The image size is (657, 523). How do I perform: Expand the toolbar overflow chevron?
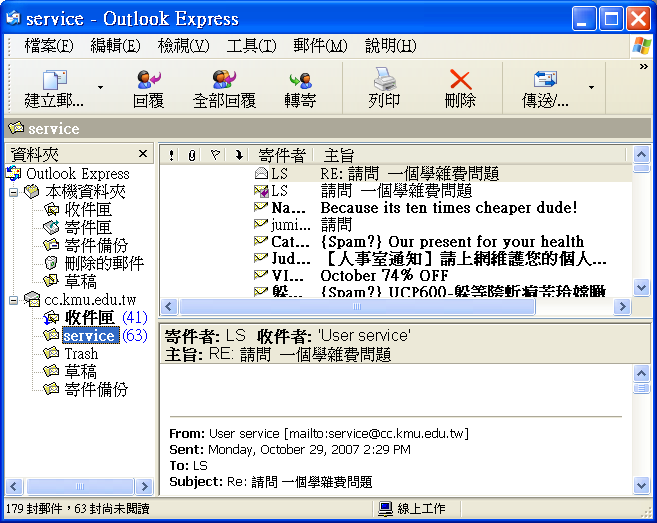644,66
